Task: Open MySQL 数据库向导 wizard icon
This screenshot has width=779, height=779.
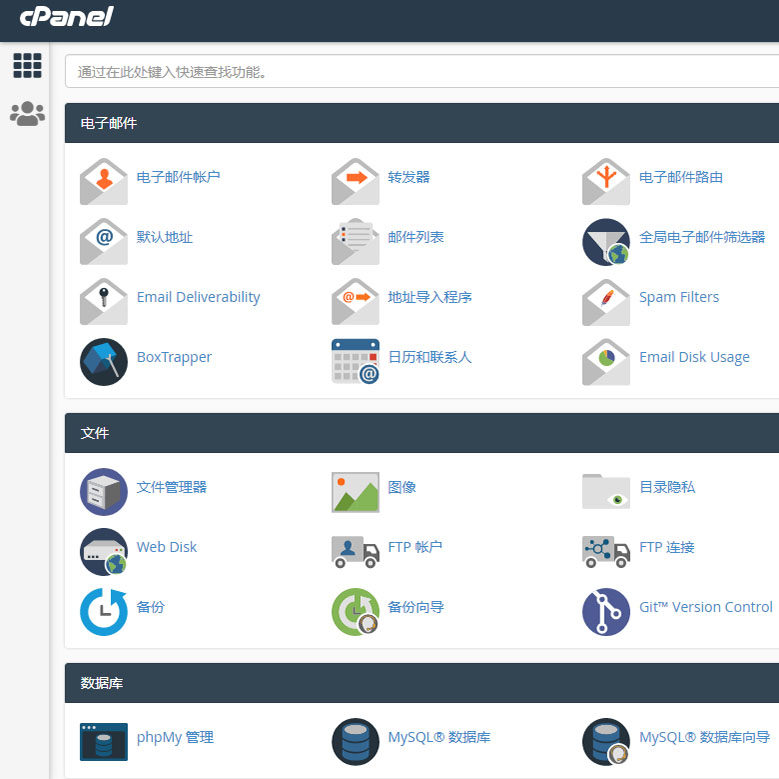Action: [606, 742]
